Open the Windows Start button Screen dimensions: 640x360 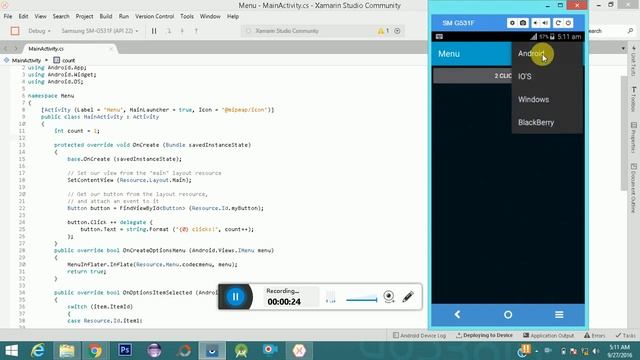tap(11, 351)
